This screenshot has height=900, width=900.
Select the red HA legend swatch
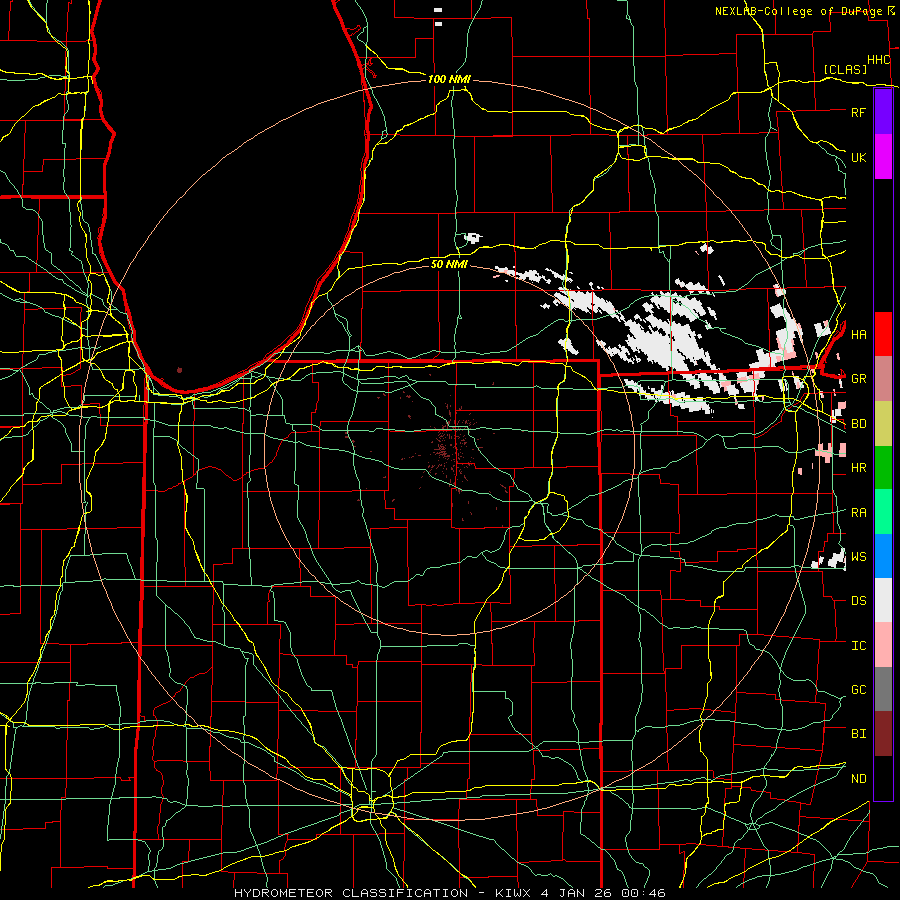click(883, 334)
